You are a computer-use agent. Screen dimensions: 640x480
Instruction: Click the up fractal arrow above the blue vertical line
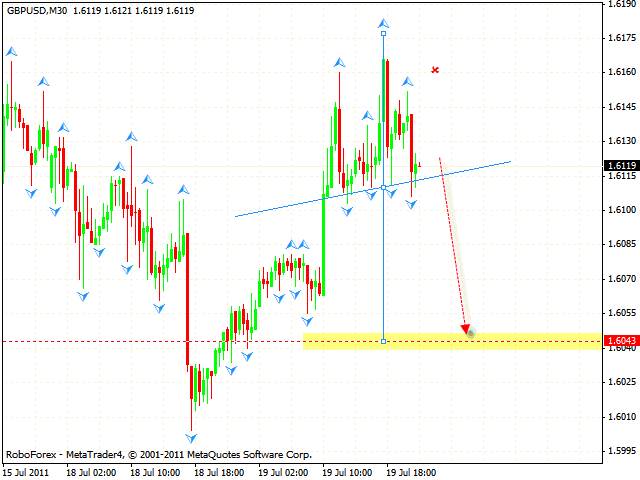tap(383, 23)
